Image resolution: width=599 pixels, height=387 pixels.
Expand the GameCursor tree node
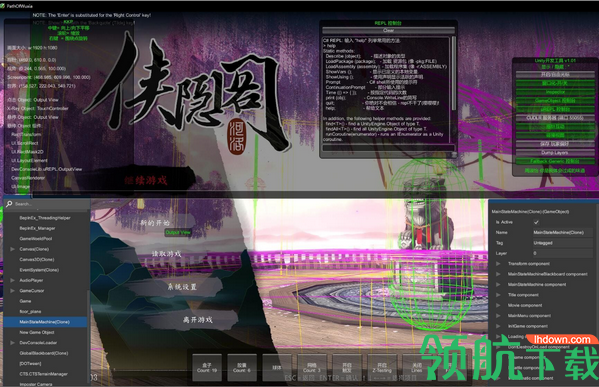tap(13, 291)
